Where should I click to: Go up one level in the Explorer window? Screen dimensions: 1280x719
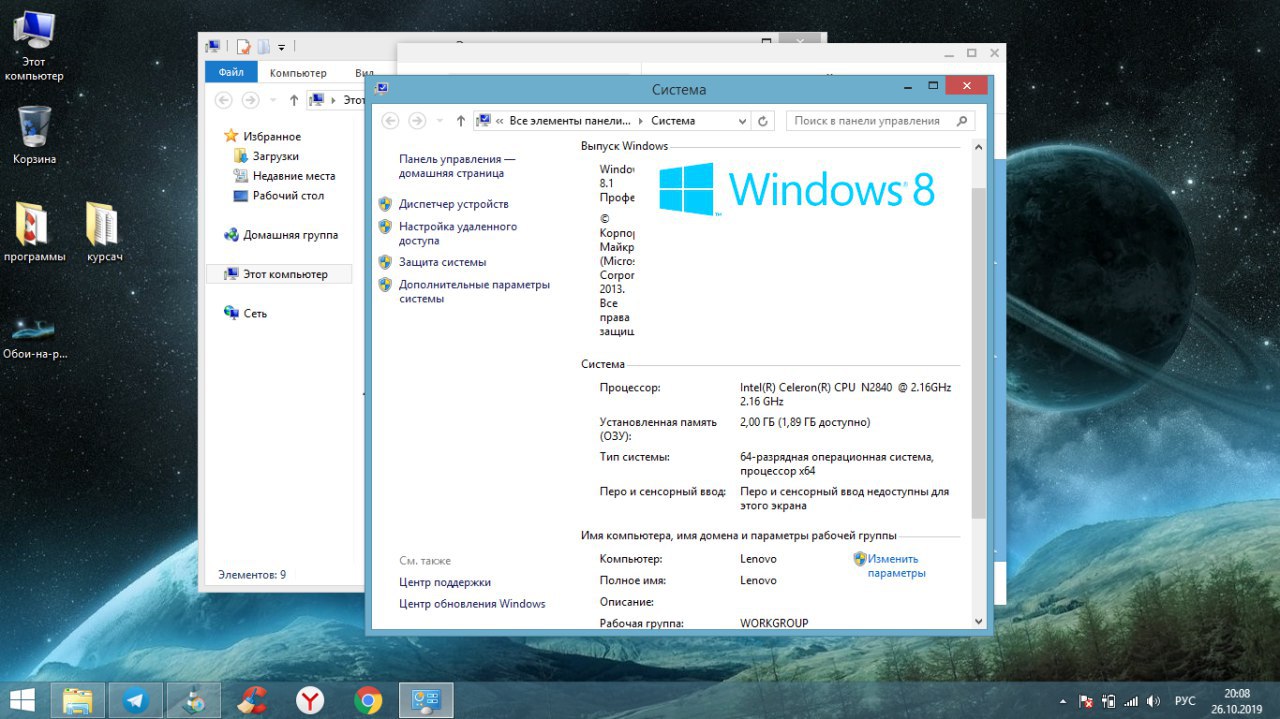click(294, 100)
